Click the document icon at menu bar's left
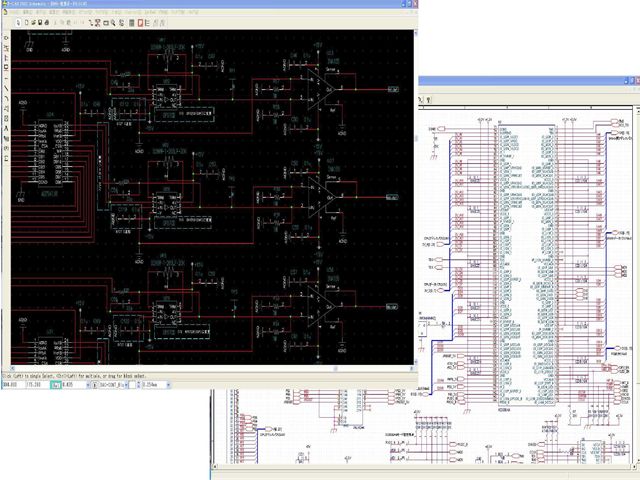Screen dimensions: 640x480 coord(5,12)
